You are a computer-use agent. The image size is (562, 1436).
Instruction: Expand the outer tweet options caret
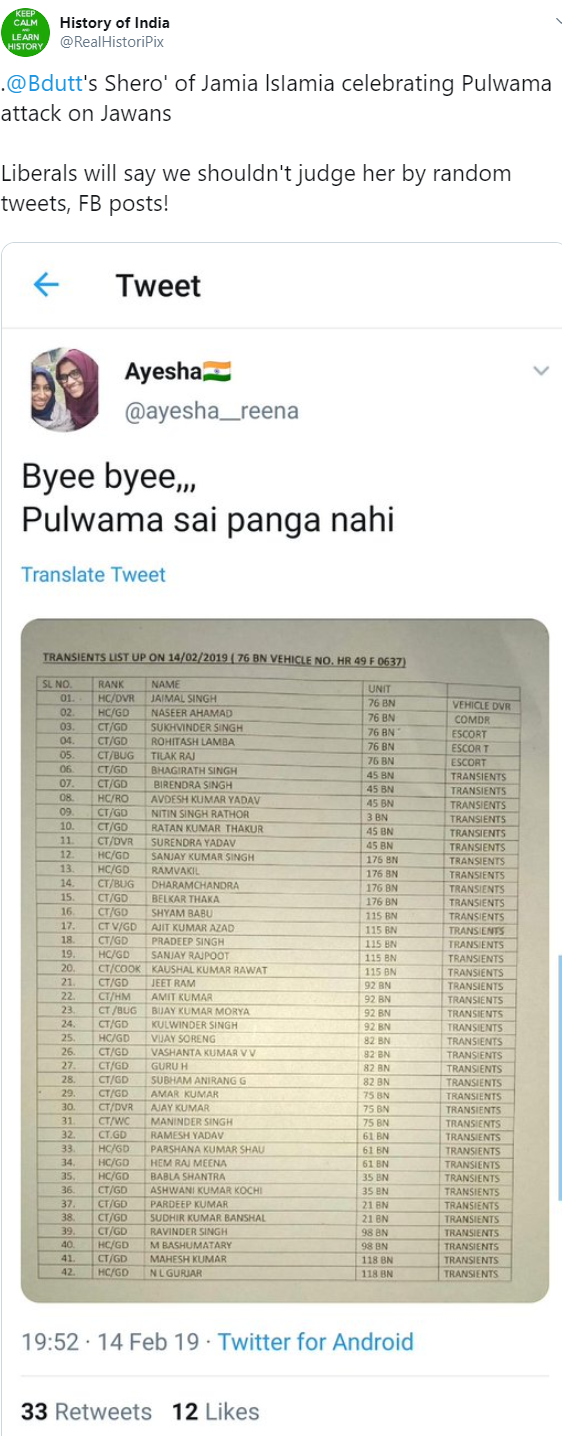coord(557,21)
